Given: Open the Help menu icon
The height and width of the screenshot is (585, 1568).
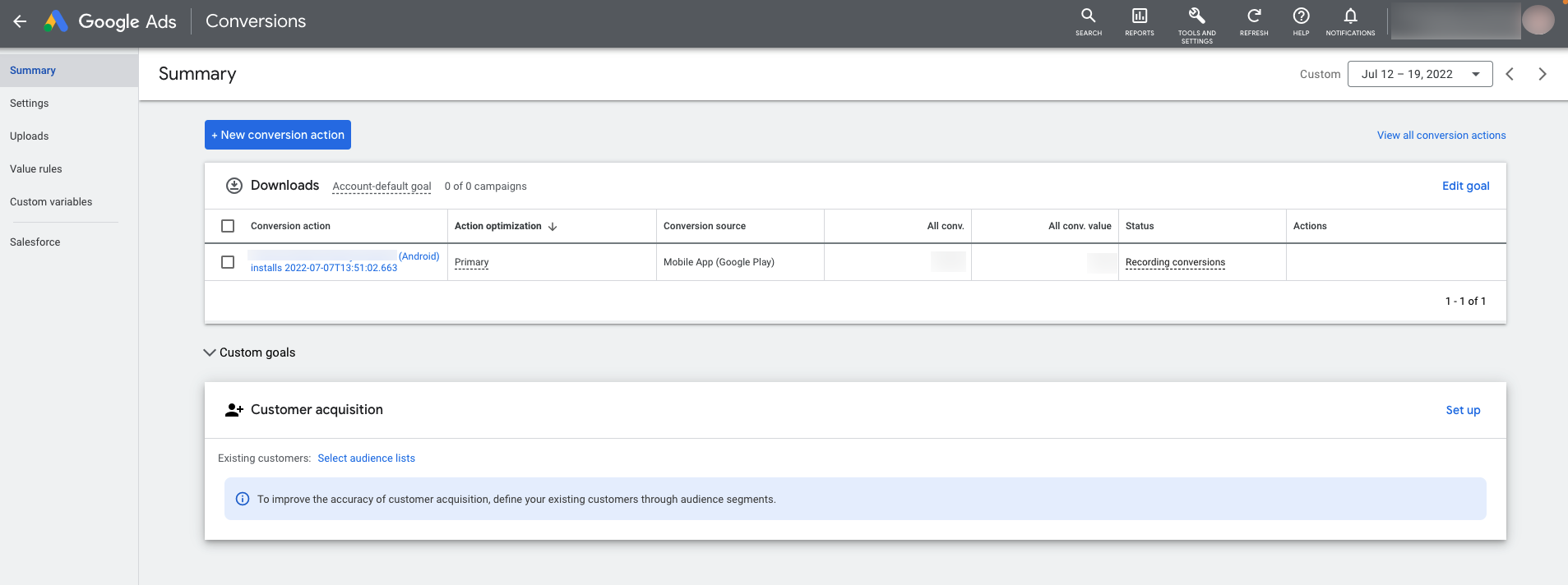Looking at the screenshot, I should pyautogui.click(x=1301, y=21).
